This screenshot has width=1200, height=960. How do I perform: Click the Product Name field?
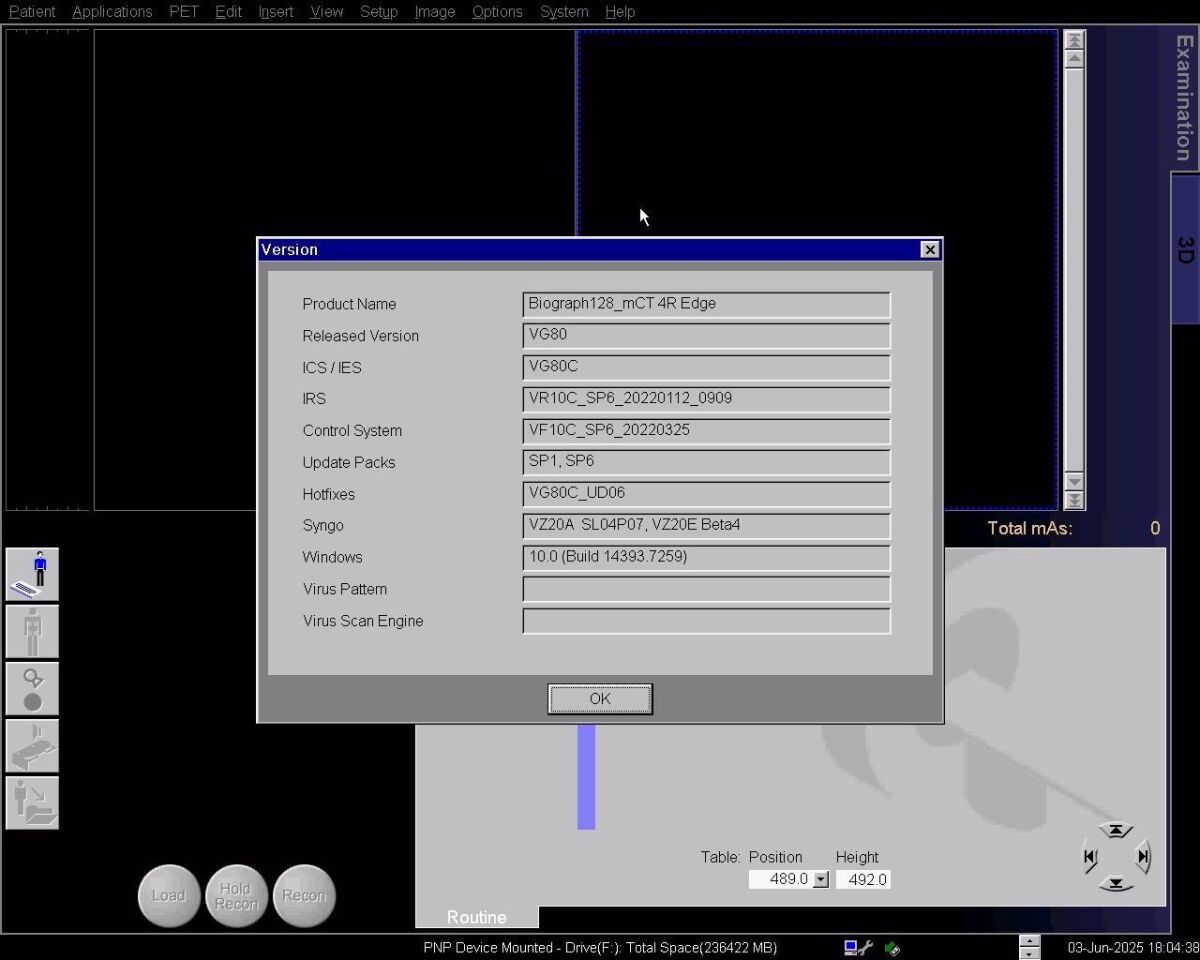click(x=706, y=304)
